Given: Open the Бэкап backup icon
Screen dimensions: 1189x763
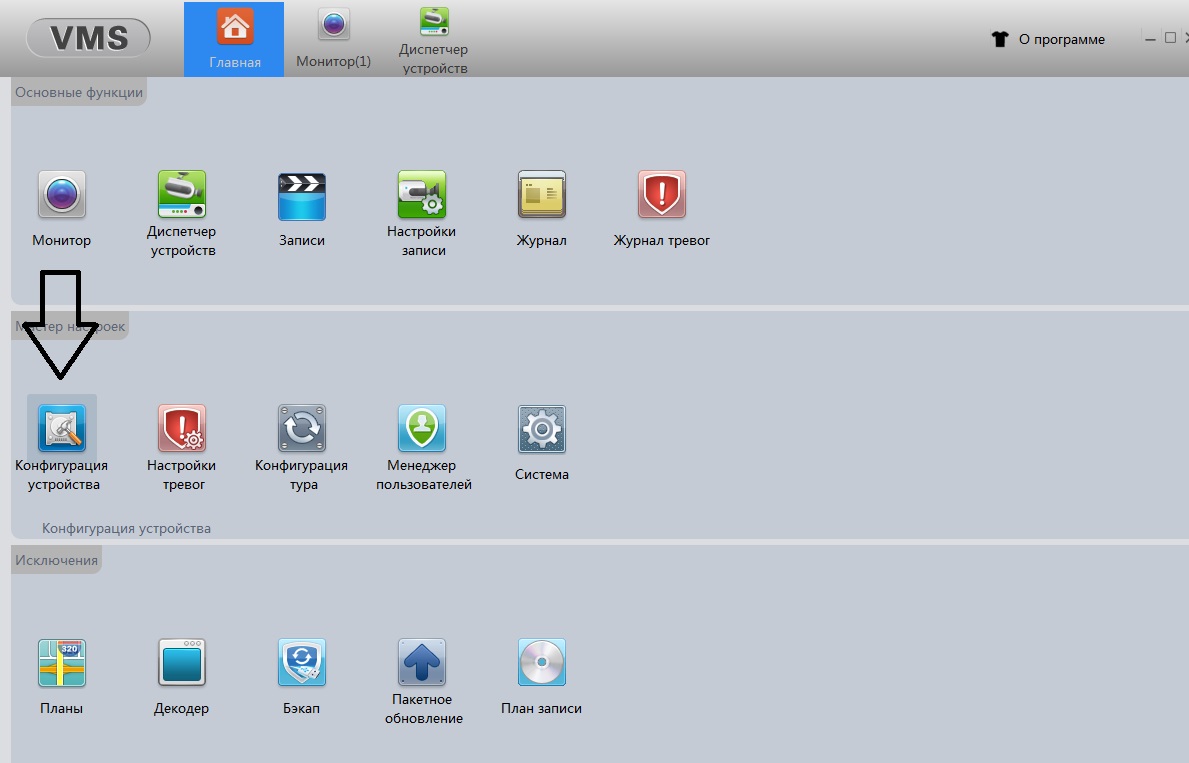Looking at the screenshot, I should tap(302, 663).
